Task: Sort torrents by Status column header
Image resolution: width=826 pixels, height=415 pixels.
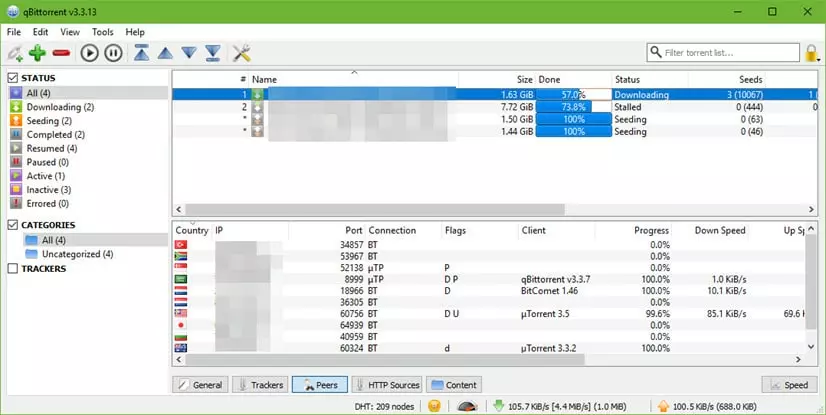Action: (x=650, y=80)
